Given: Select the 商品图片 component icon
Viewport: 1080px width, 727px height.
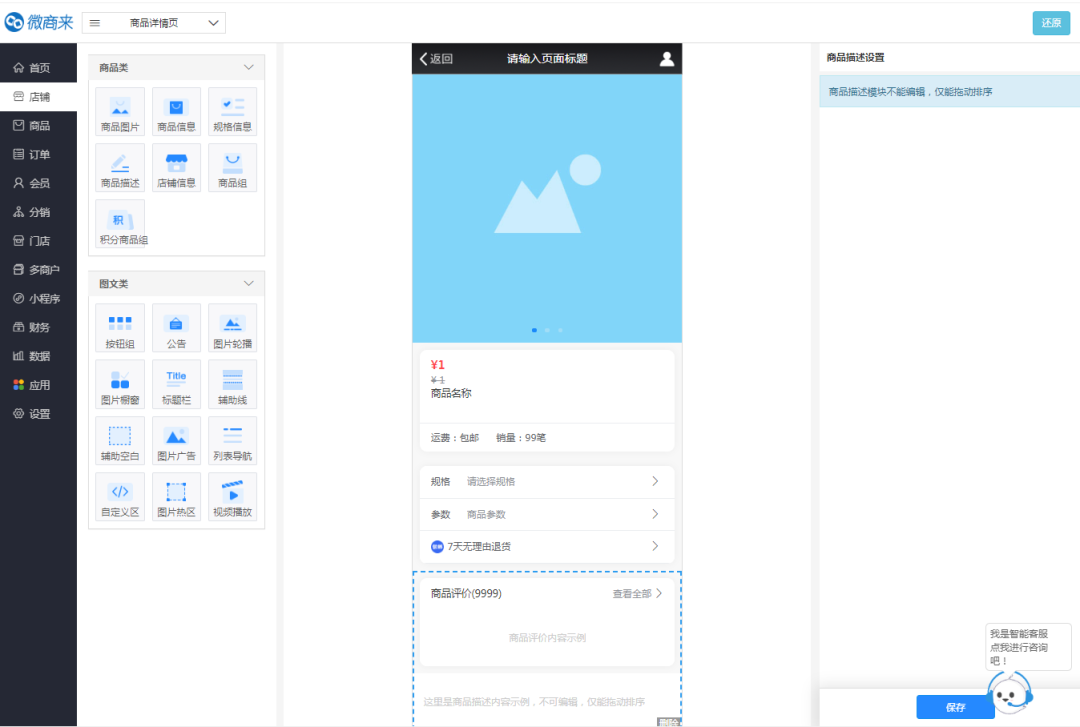Looking at the screenshot, I should [x=120, y=111].
